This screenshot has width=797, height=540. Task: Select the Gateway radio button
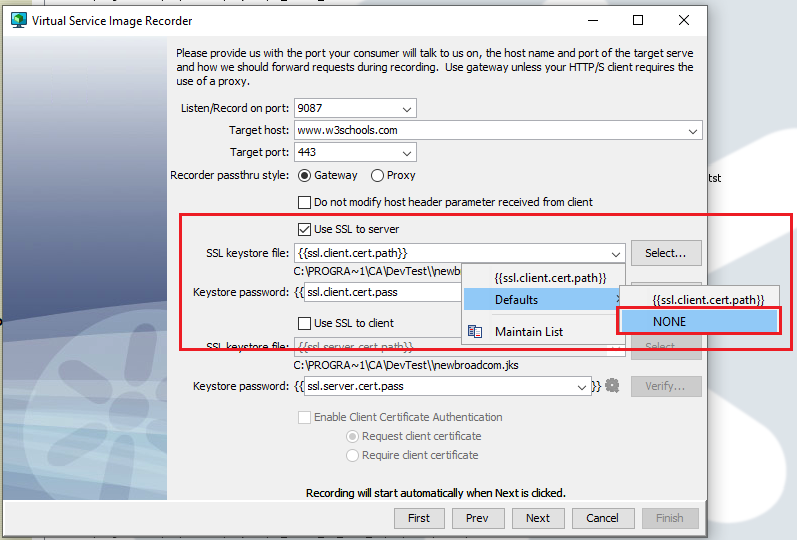pos(305,176)
